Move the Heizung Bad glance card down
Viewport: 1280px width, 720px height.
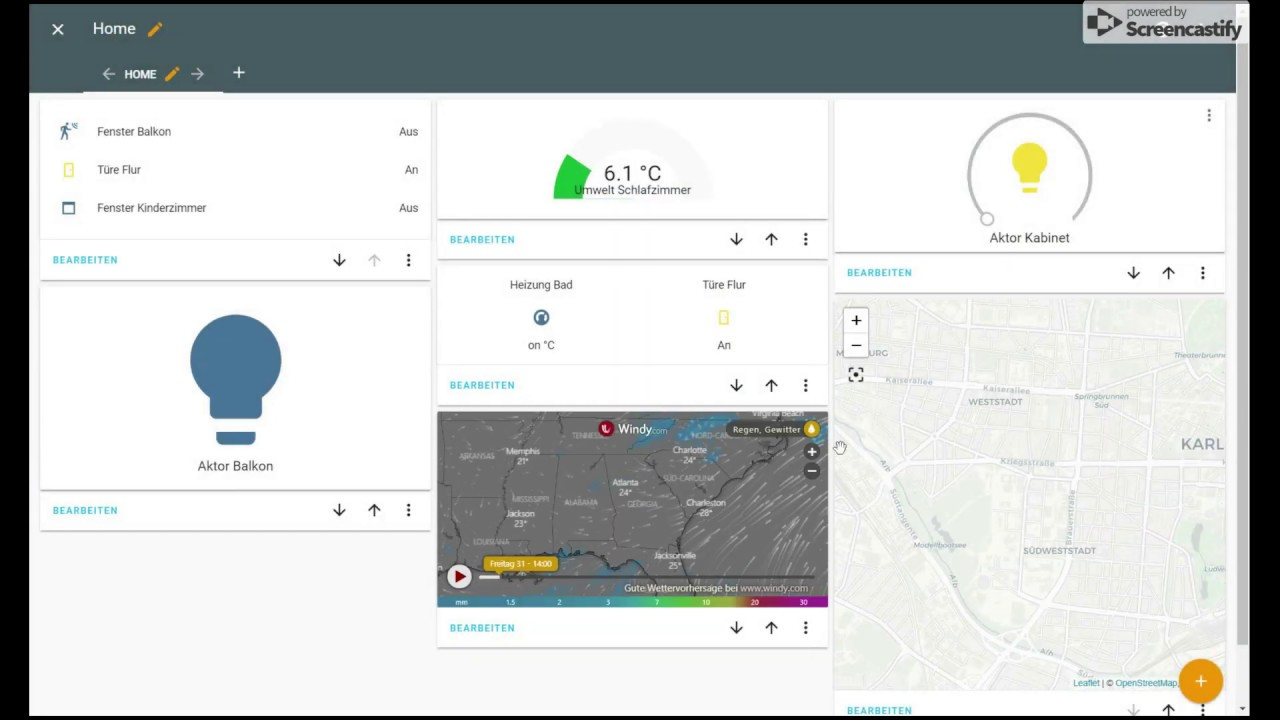[736, 385]
